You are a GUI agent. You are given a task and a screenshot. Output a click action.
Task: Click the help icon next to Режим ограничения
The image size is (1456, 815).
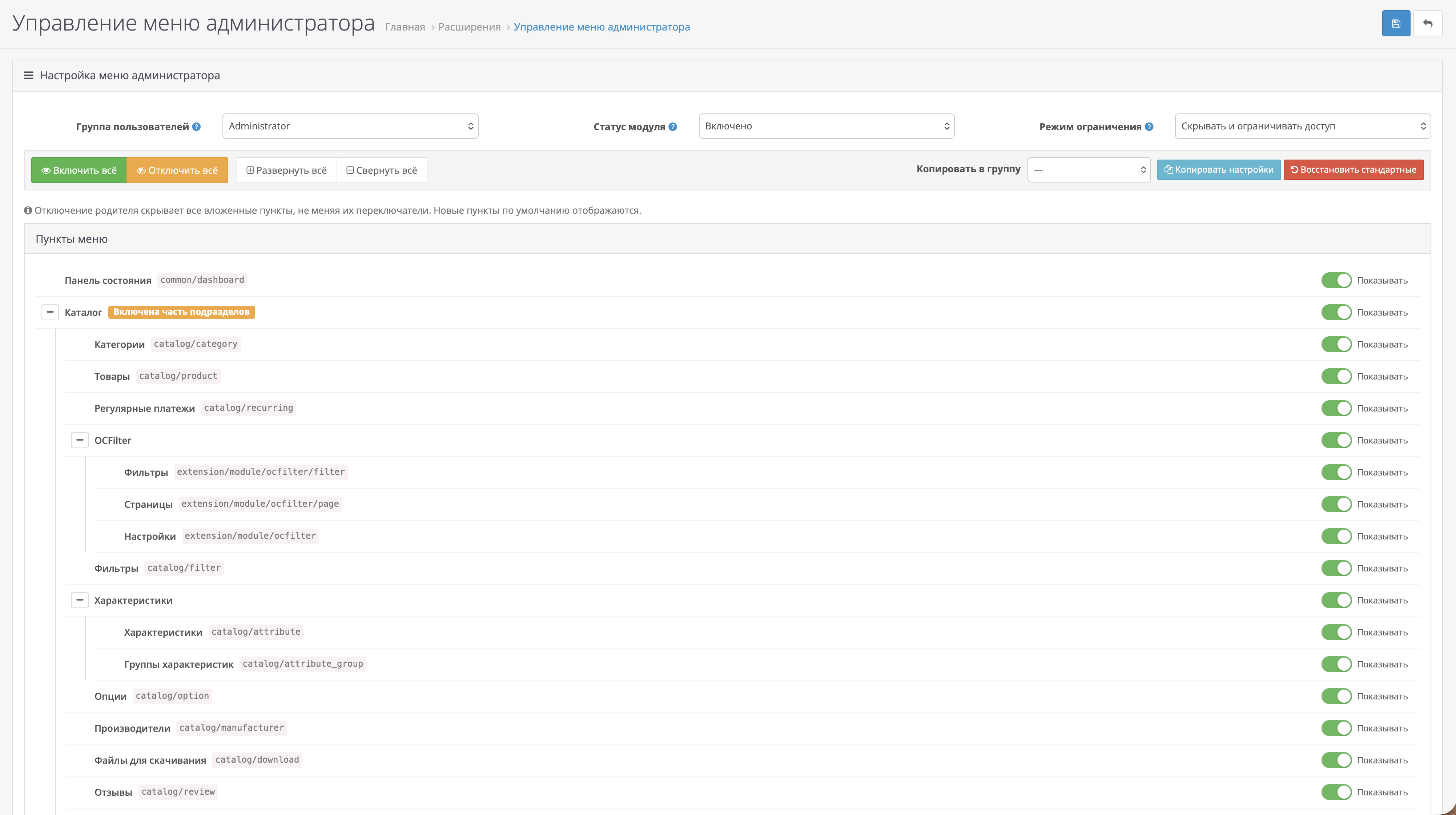pos(1149,127)
